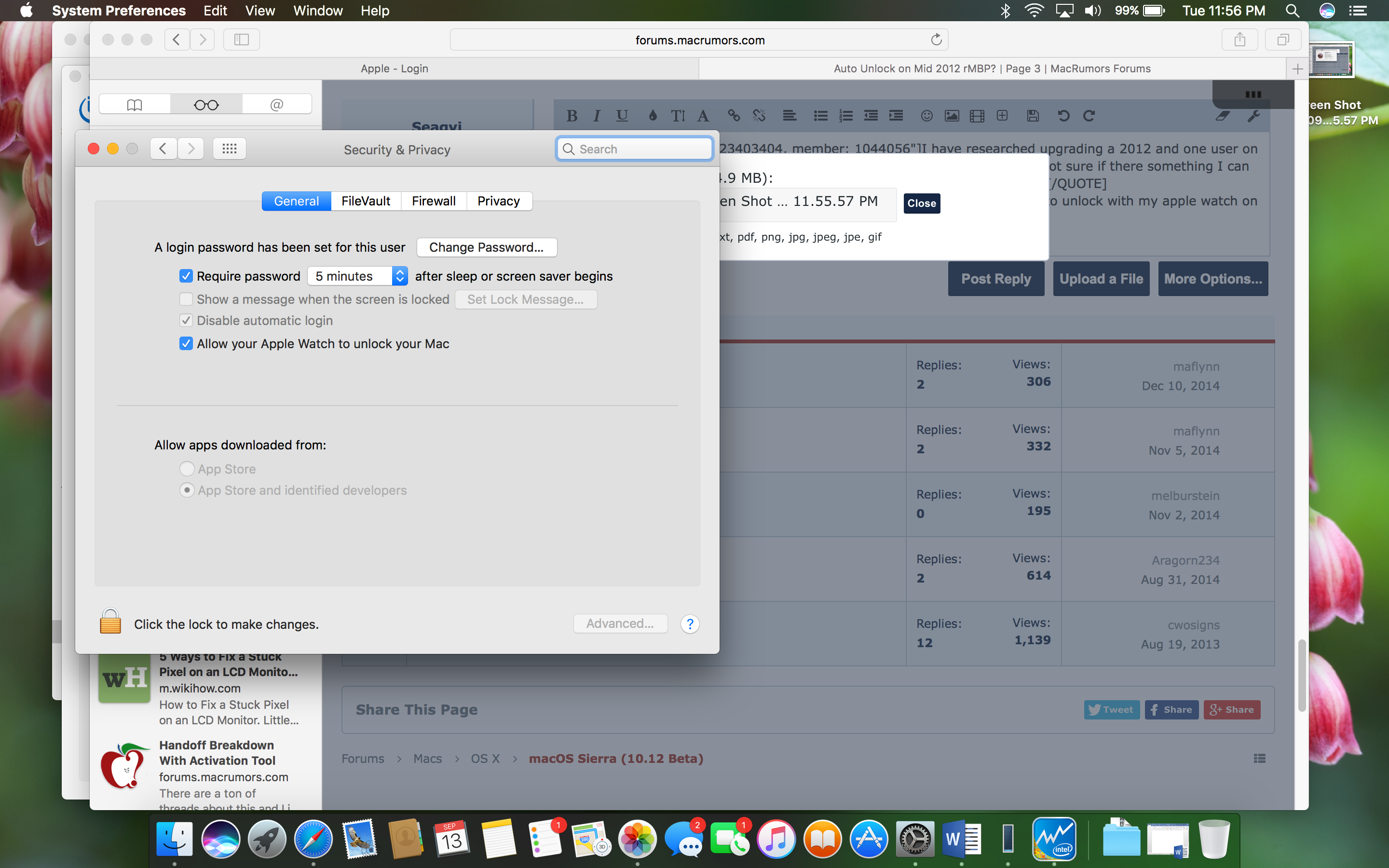Click the System Preferences search field

pos(635,149)
